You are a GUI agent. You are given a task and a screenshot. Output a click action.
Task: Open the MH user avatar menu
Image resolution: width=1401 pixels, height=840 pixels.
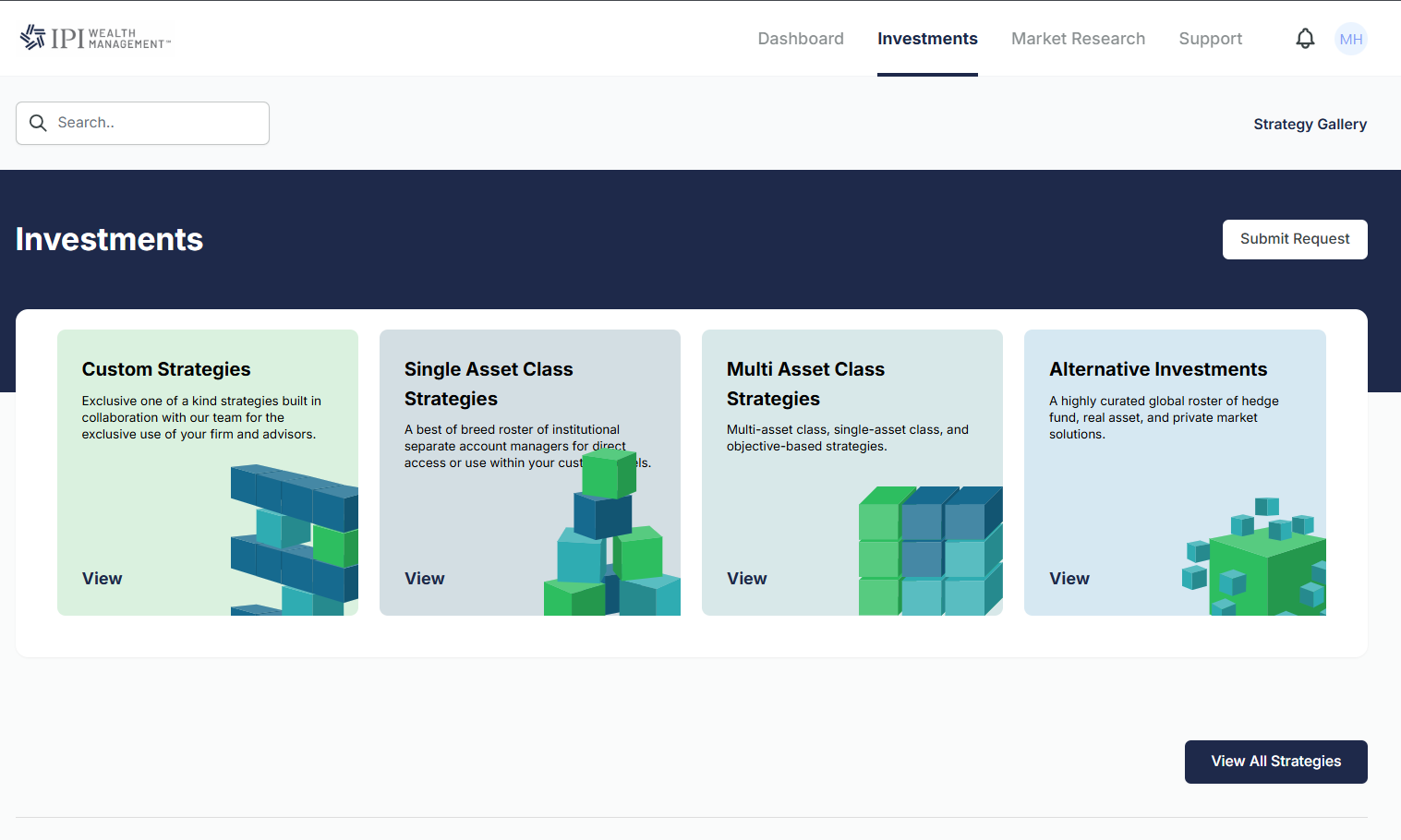coord(1350,39)
